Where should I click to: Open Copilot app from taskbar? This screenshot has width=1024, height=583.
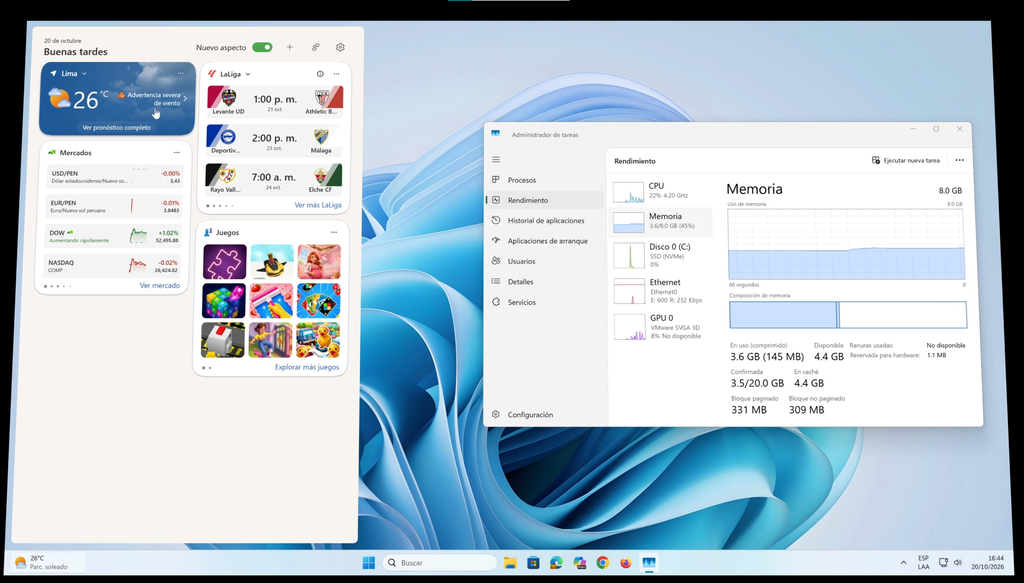pyautogui.click(x=579, y=562)
